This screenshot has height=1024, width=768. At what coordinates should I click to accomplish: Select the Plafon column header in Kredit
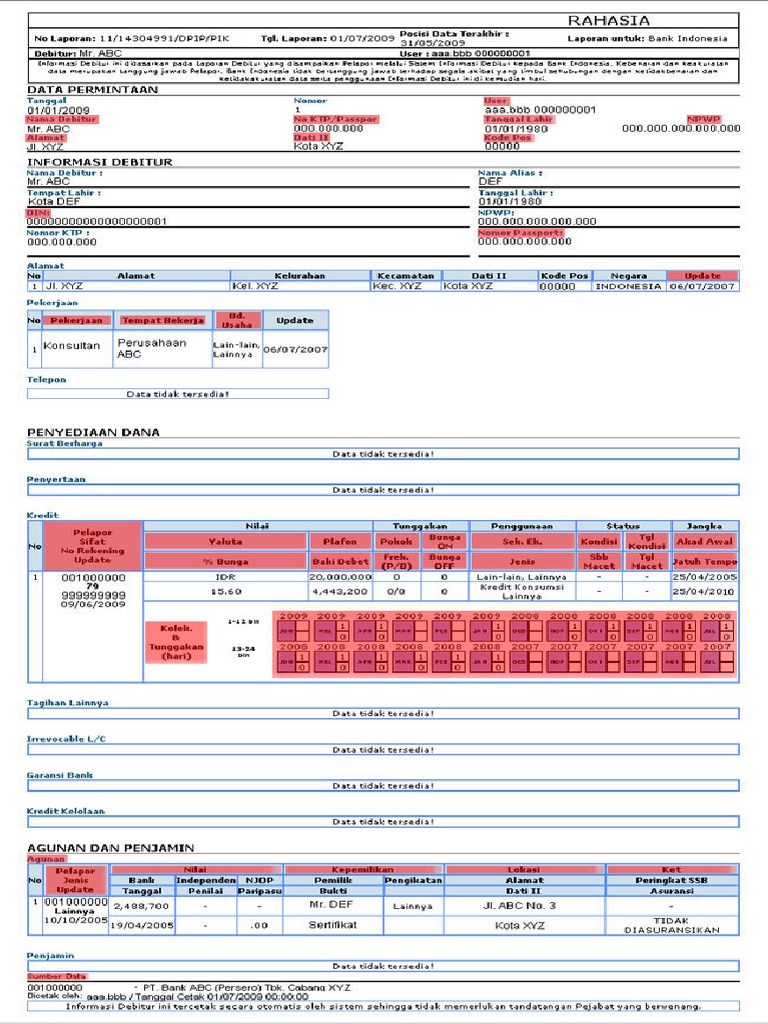pyautogui.click(x=340, y=541)
